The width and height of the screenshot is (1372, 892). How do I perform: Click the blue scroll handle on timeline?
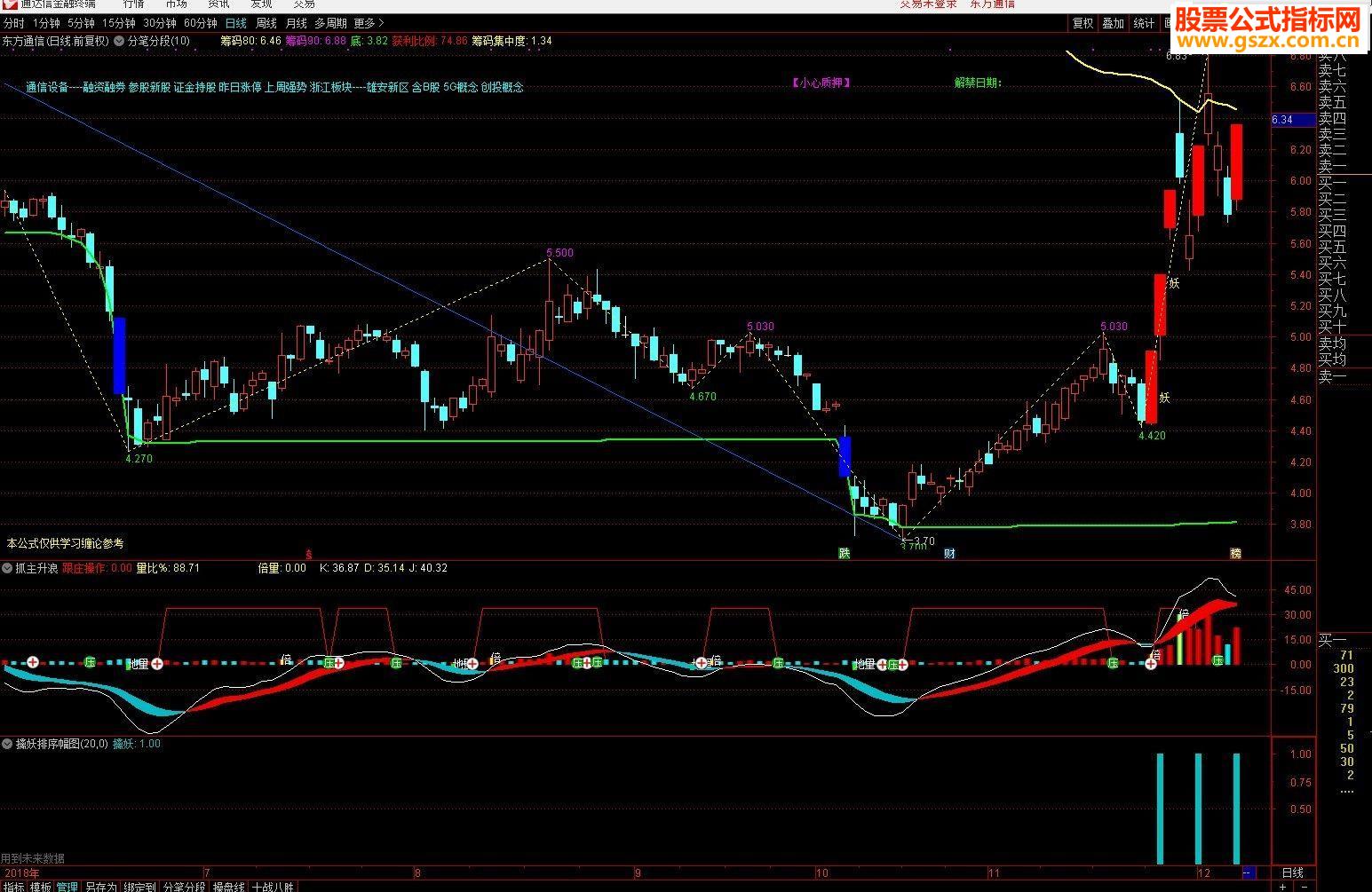pos(1249,872)
